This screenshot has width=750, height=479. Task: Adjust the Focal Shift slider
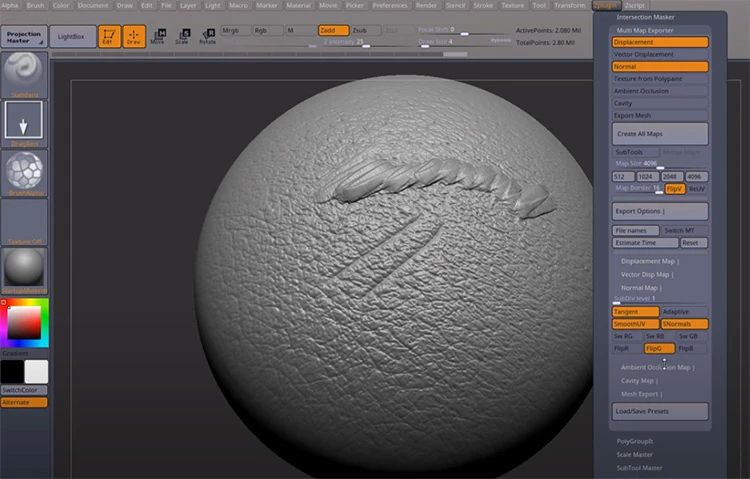click(x=463, y=30)
